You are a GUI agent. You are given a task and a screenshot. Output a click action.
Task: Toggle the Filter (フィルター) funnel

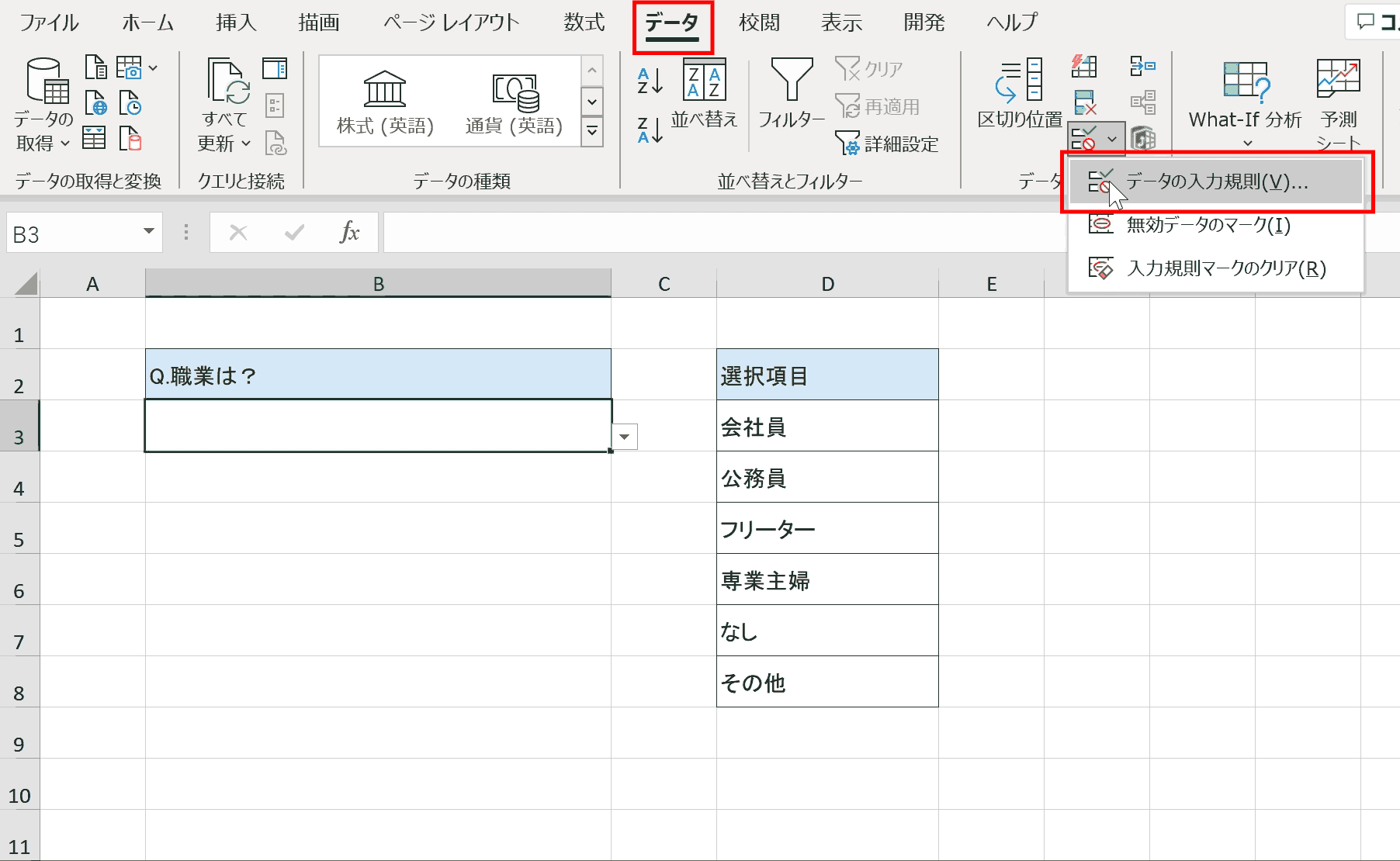[x=792, y=93]
